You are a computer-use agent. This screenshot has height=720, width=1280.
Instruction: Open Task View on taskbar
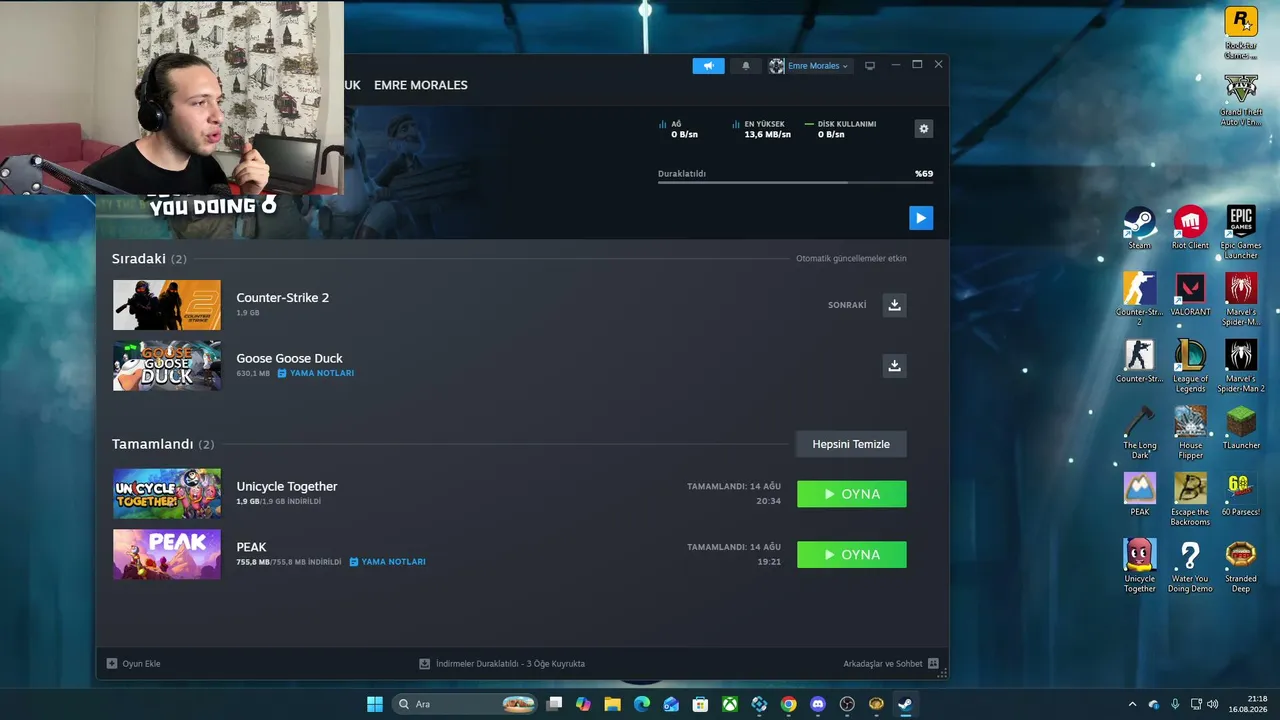tap(554, 704)
